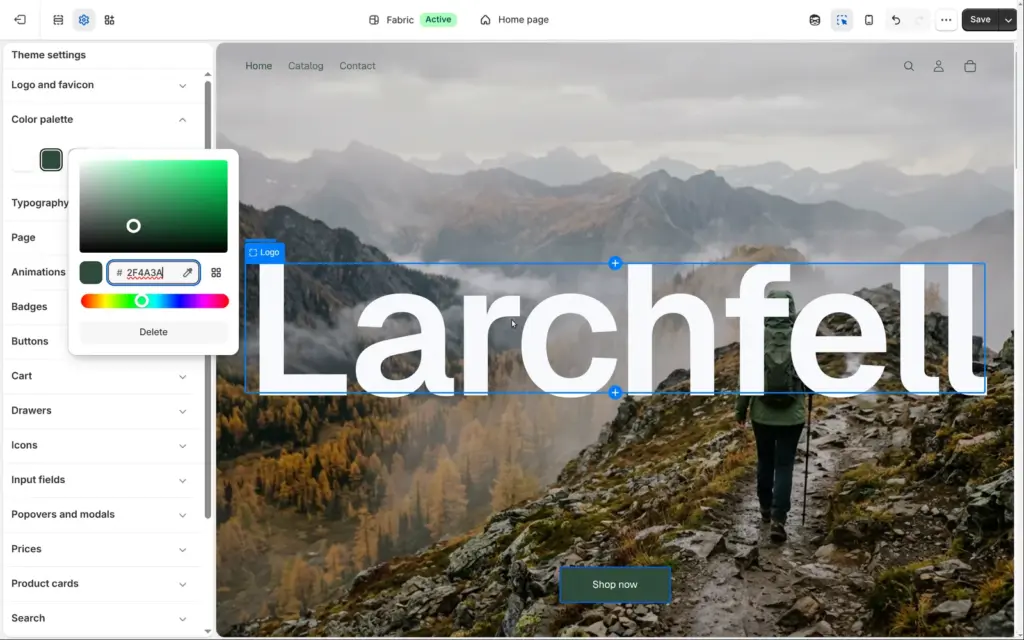Open the Apps blocks icon
Viewport: 1024px width, 640px height.
click(x=109, y=20)
